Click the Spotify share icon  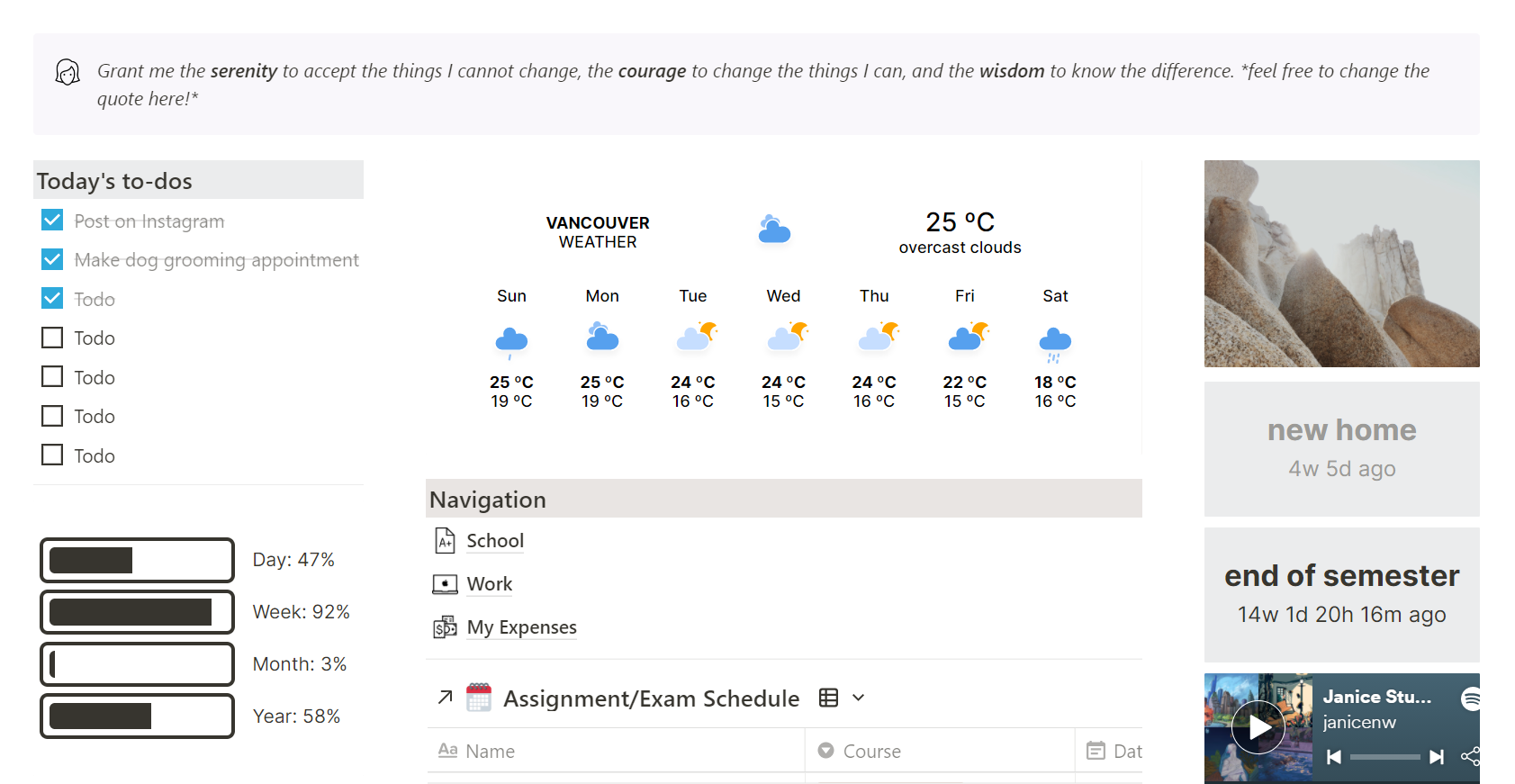1470,756
